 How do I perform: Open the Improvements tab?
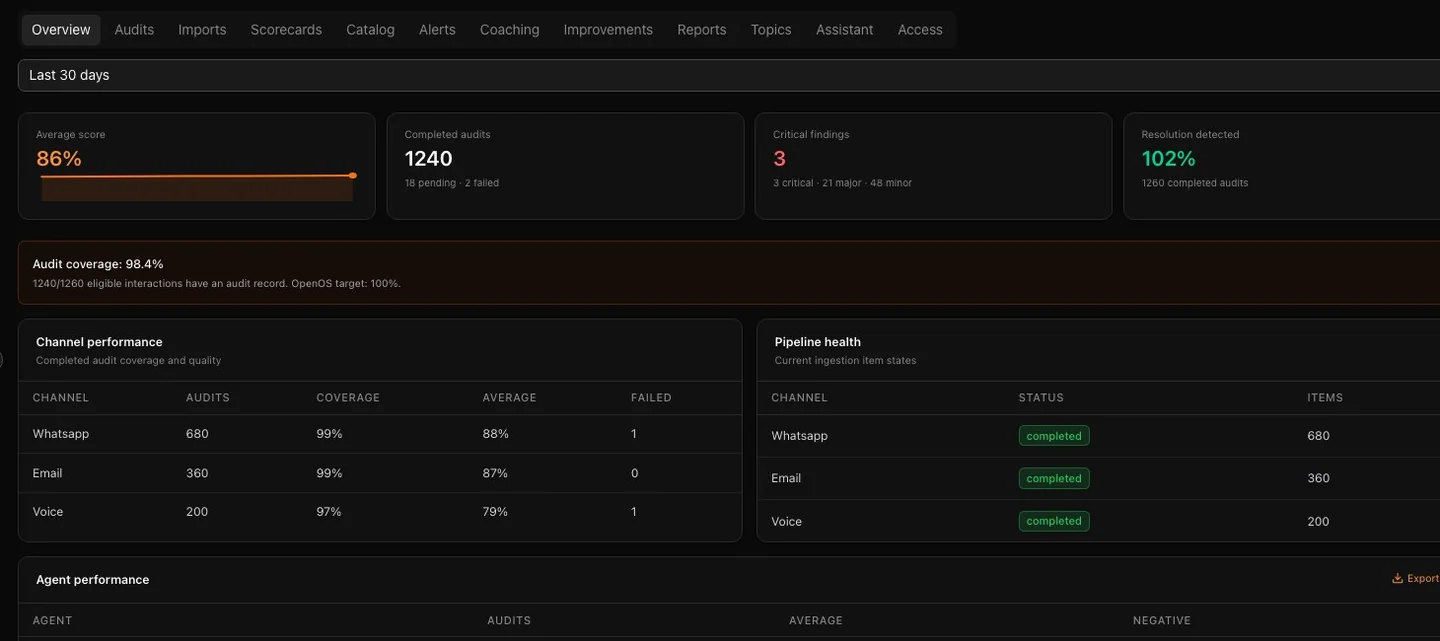tap(608, 30)
